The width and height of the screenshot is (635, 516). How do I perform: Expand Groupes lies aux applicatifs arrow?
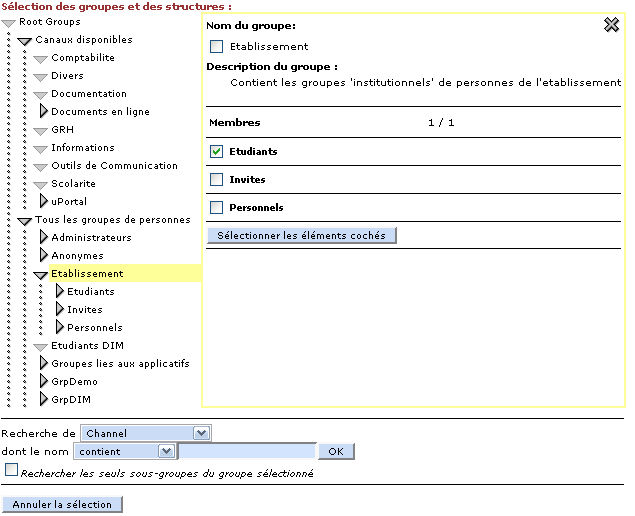pos(43,364)
